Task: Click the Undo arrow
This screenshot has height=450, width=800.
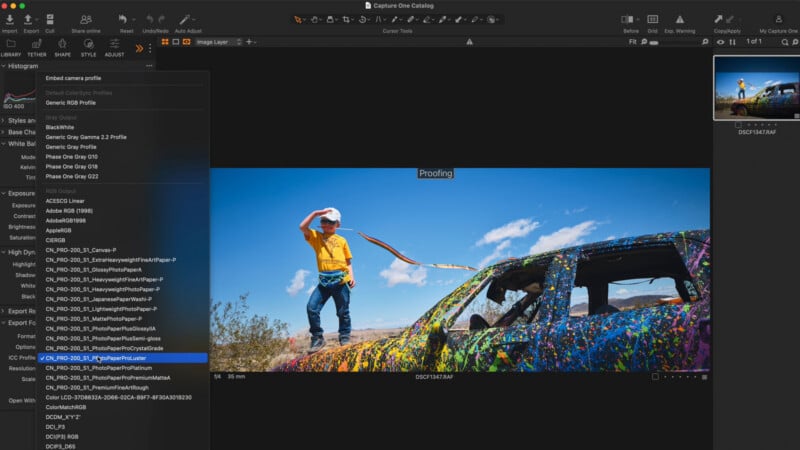Action: pyautogui.click(x=150, y=19)
